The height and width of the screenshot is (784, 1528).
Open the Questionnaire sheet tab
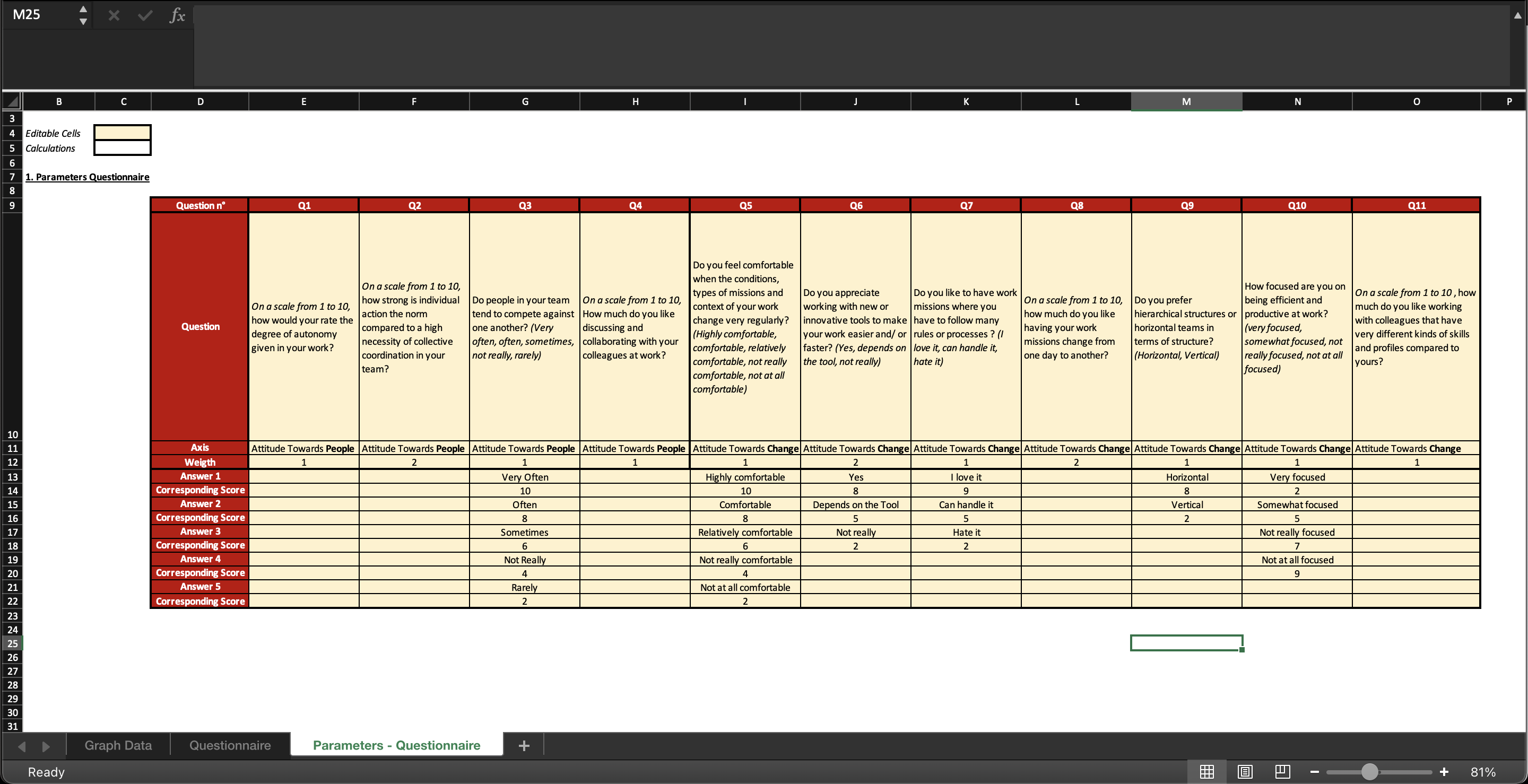230,745
